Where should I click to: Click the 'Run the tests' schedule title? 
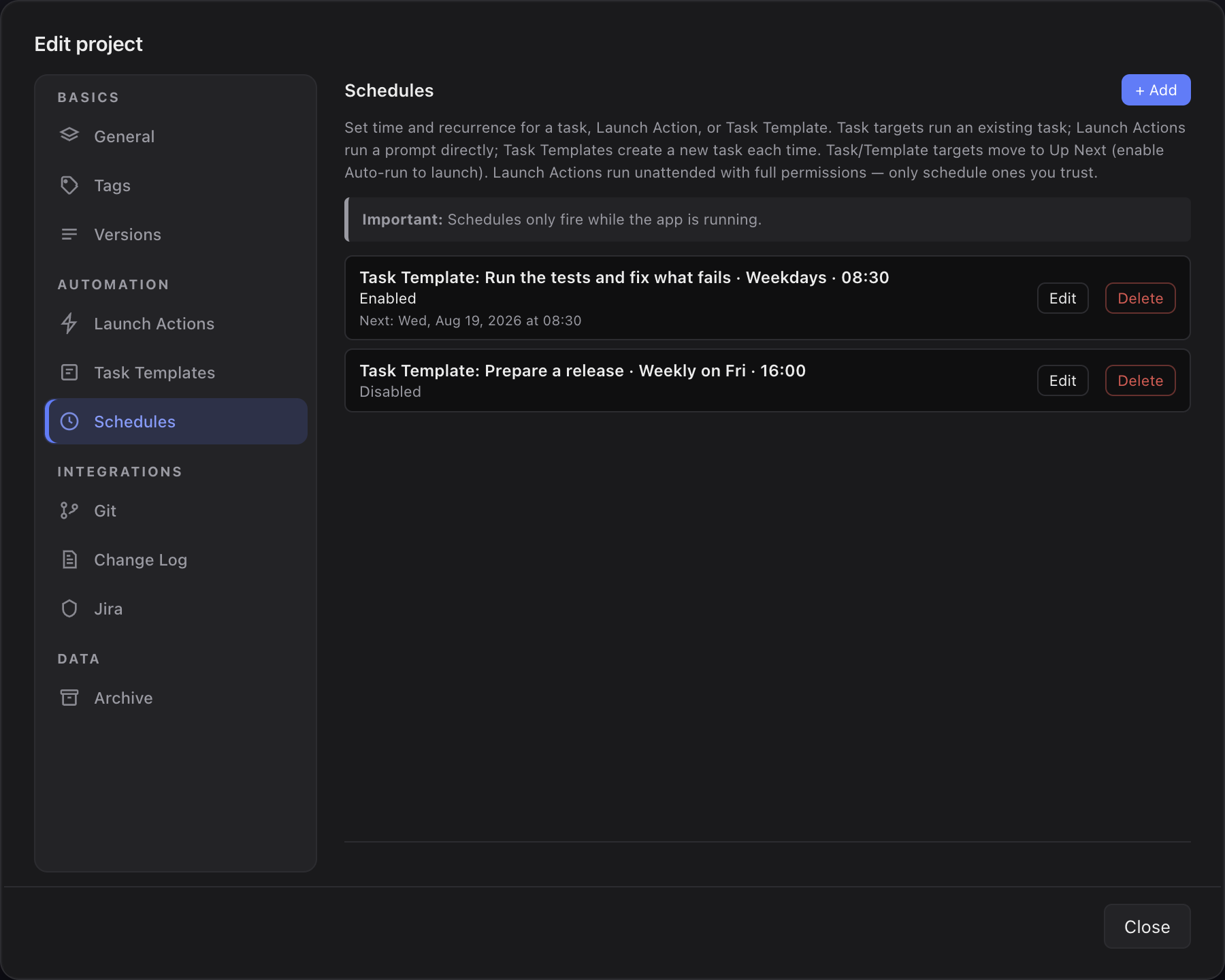(624, 277)
